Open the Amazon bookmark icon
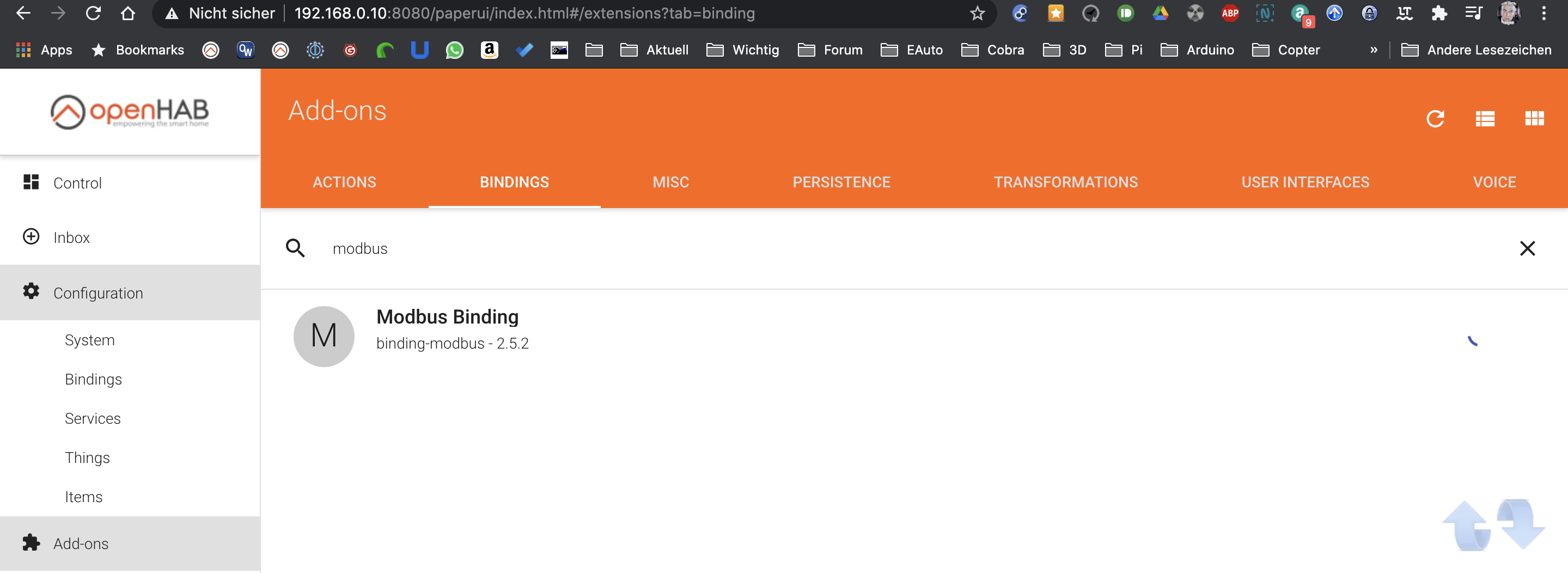Viewport: 1568px width, 573px height. click(x=490, y=50)
